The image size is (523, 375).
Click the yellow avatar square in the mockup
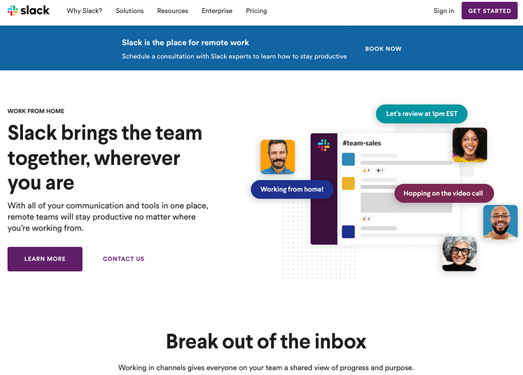pos(348,183)
